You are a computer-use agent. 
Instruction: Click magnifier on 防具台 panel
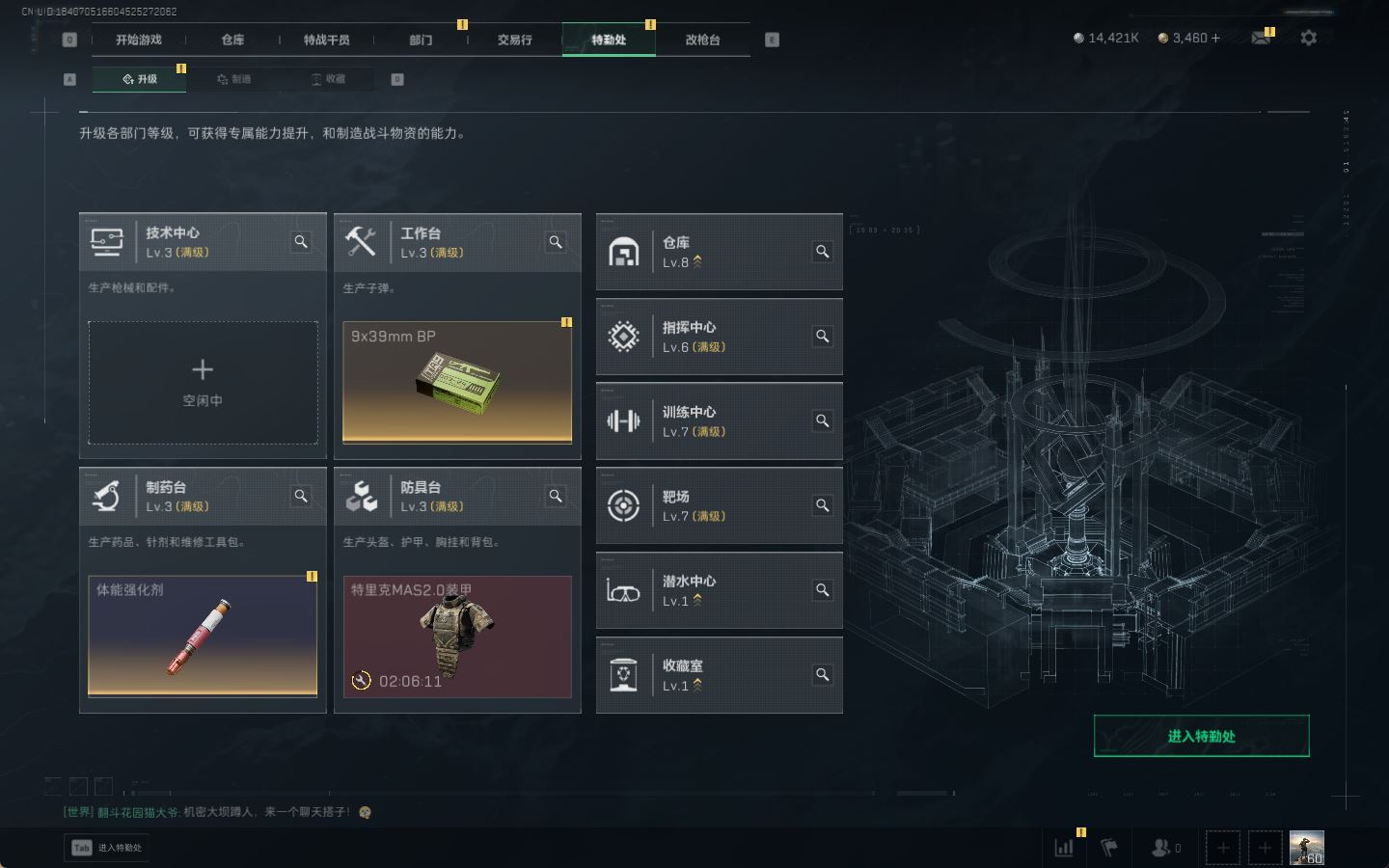556,496
